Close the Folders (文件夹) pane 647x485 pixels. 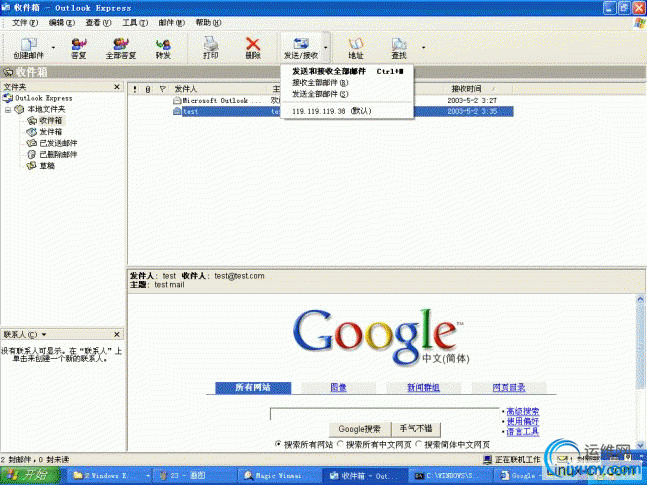pos(117,87)
